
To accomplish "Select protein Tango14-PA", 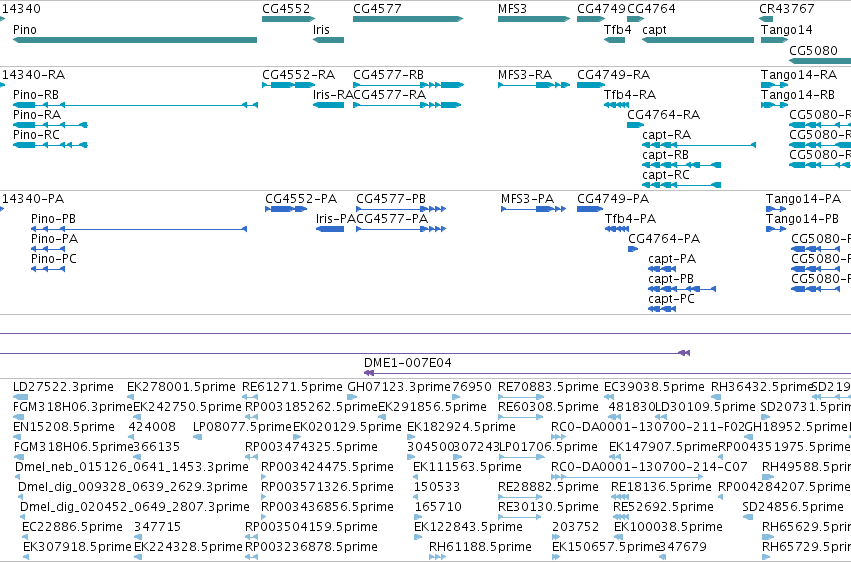I will pos(776,209).
